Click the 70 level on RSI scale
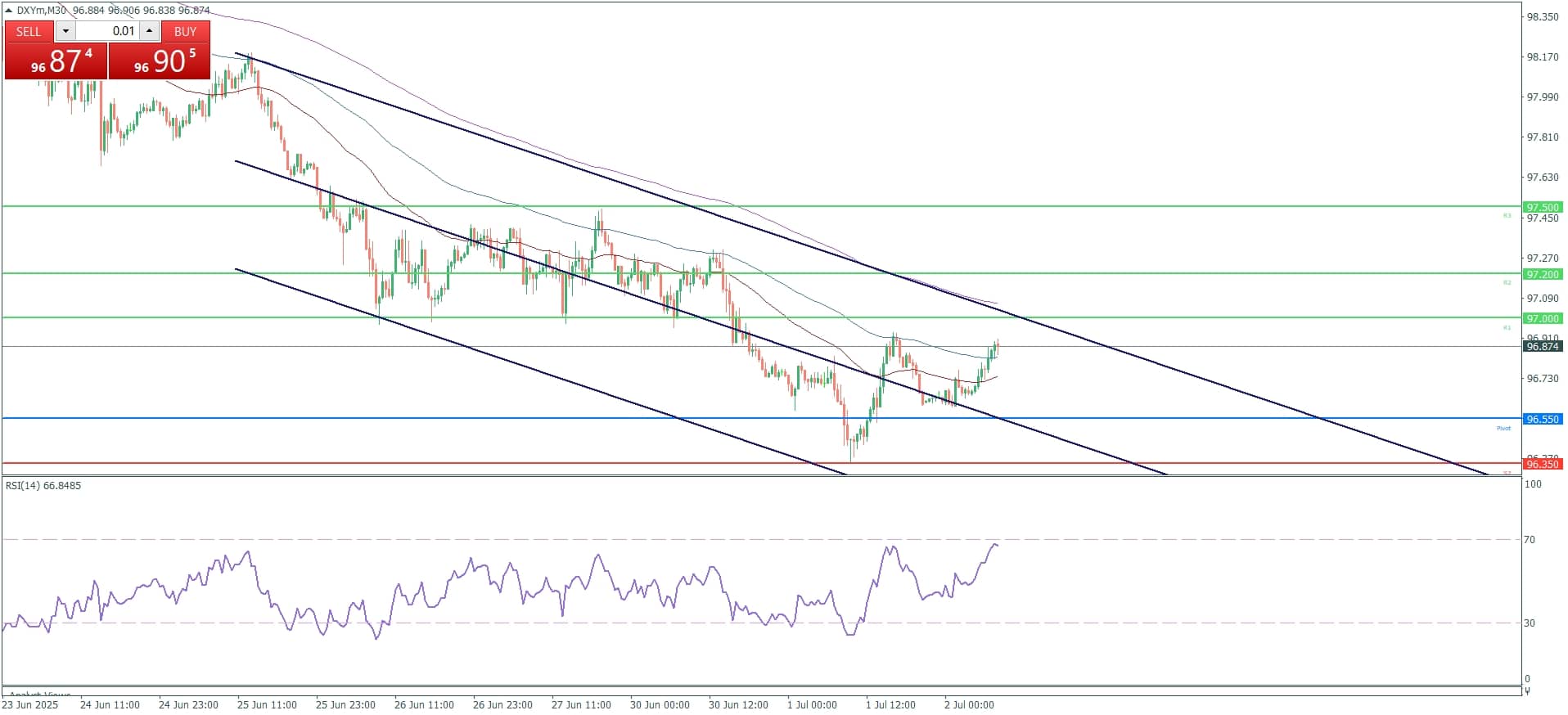Image resolution: width=1568 pixels, height=715 pixels. coord(1530,539)
